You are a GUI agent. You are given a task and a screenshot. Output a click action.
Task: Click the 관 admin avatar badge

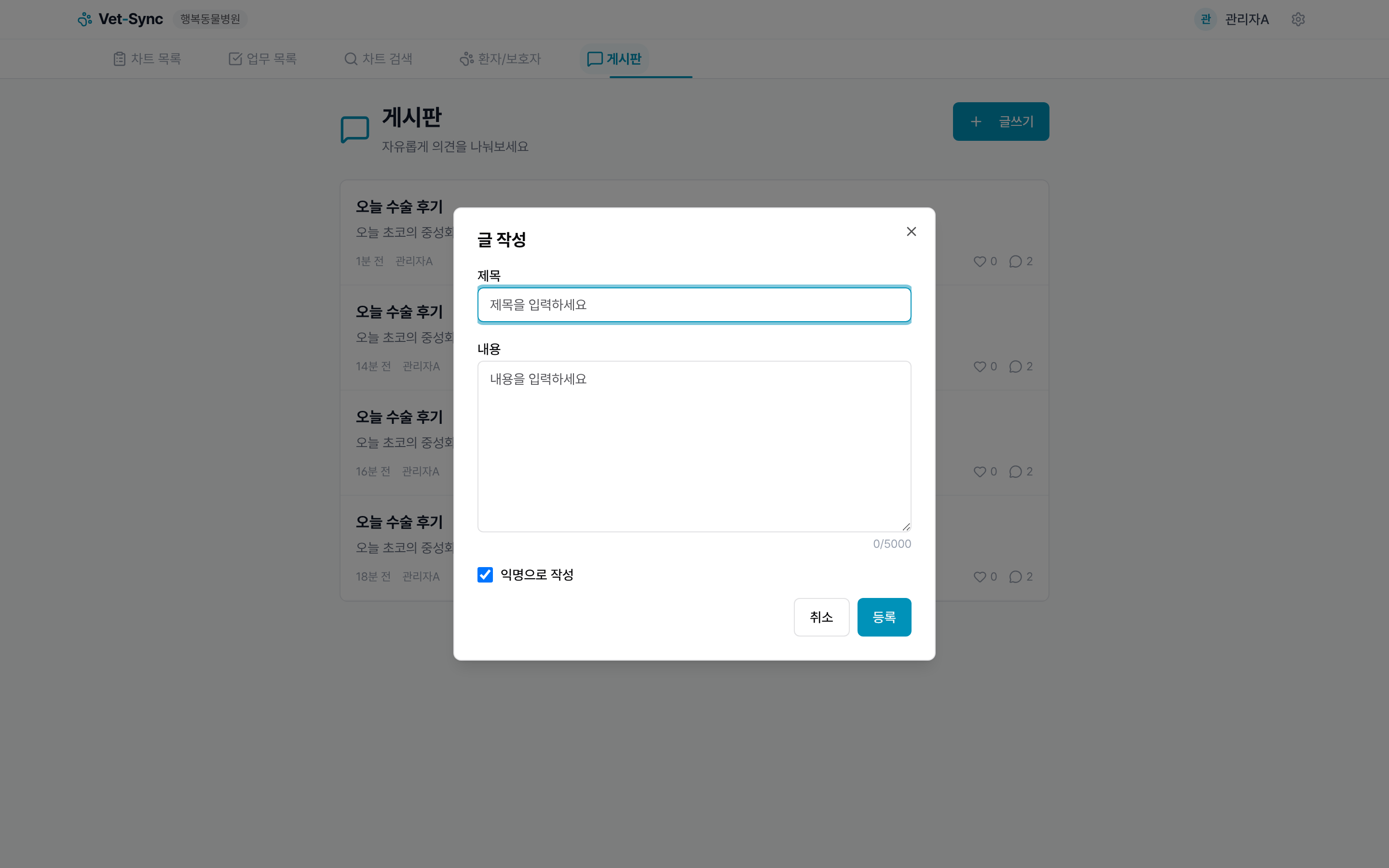click(1205, 19)
